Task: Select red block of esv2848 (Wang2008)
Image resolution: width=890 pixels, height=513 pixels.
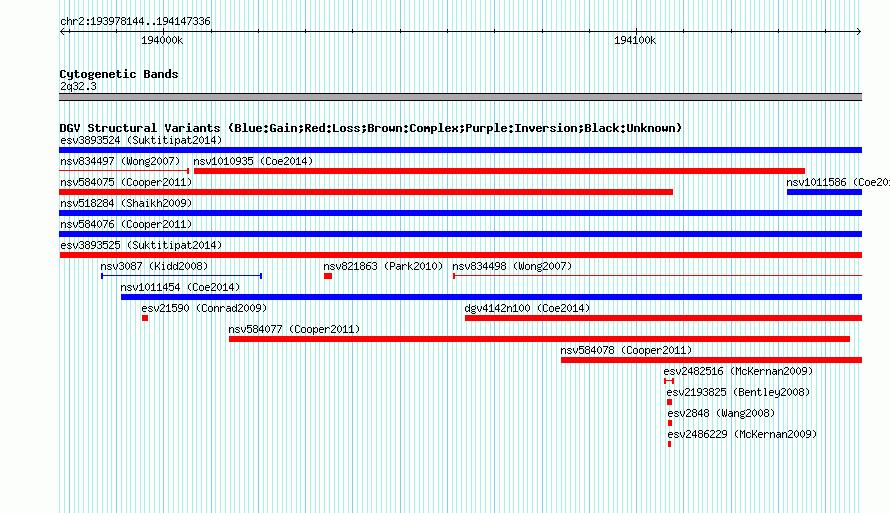Action: coord(670,423)
